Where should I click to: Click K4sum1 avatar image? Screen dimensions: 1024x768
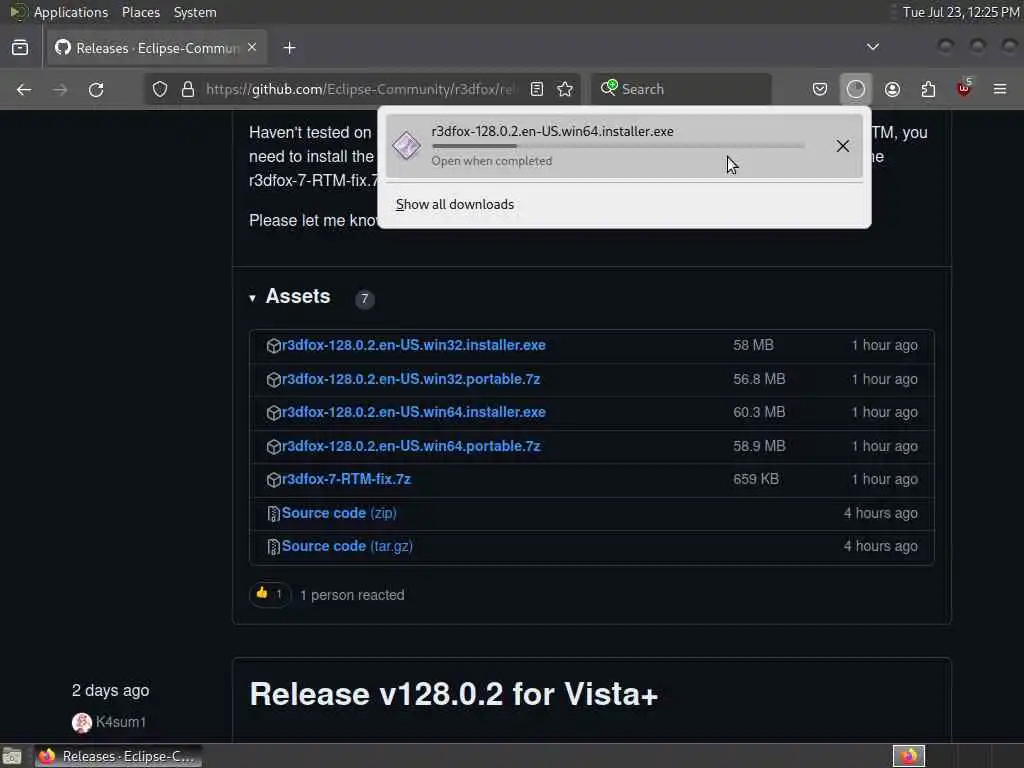(82, 722)
